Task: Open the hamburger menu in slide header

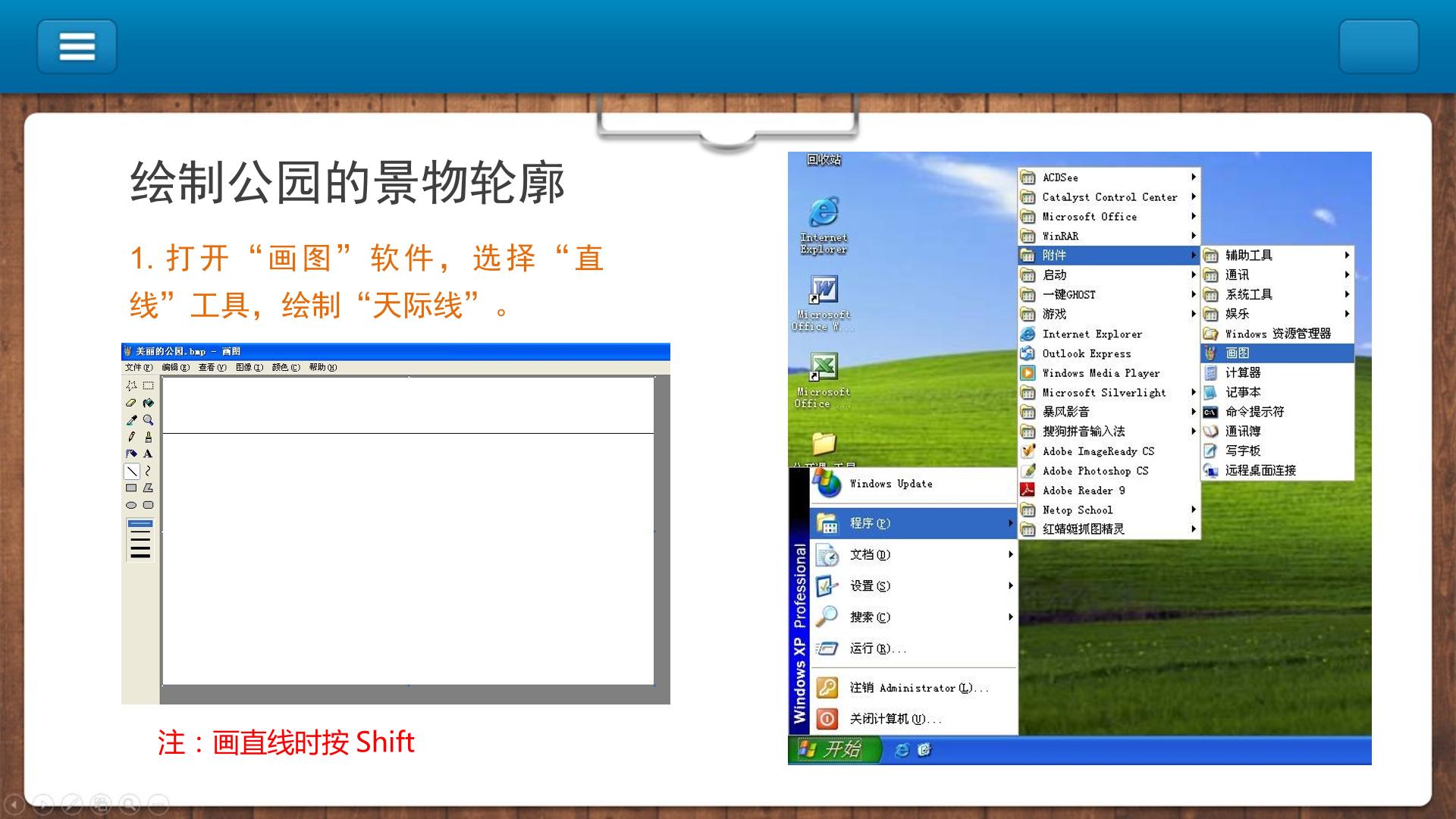Action: point(77,46)
